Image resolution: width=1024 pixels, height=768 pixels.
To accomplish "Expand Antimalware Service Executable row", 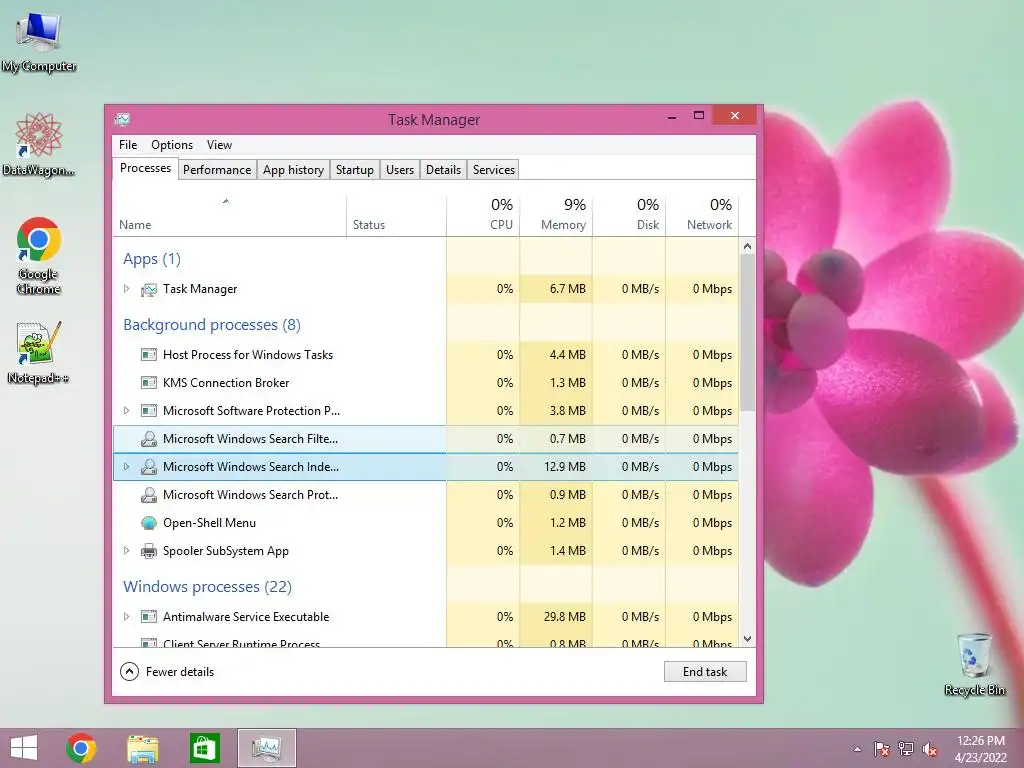I will click(x=127, y=616).
